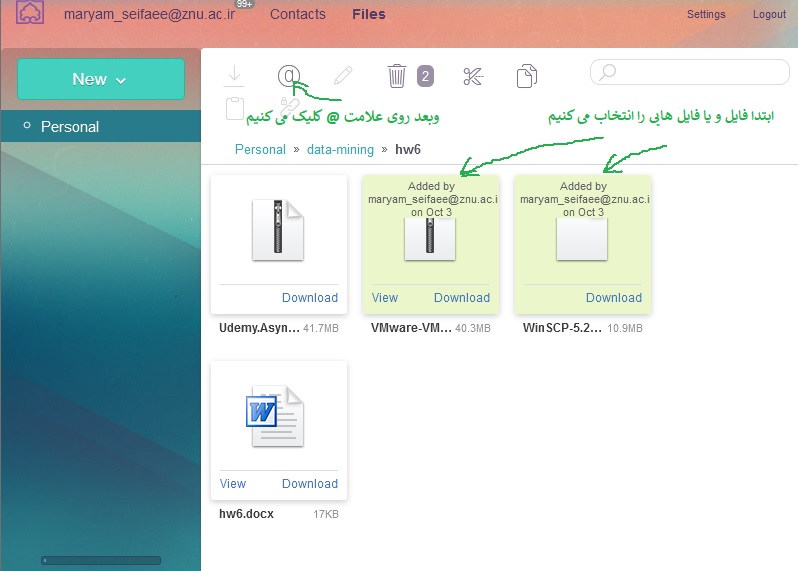The image size is (800, 571).
Task: View the hw6.docx document
Action: 233,483
